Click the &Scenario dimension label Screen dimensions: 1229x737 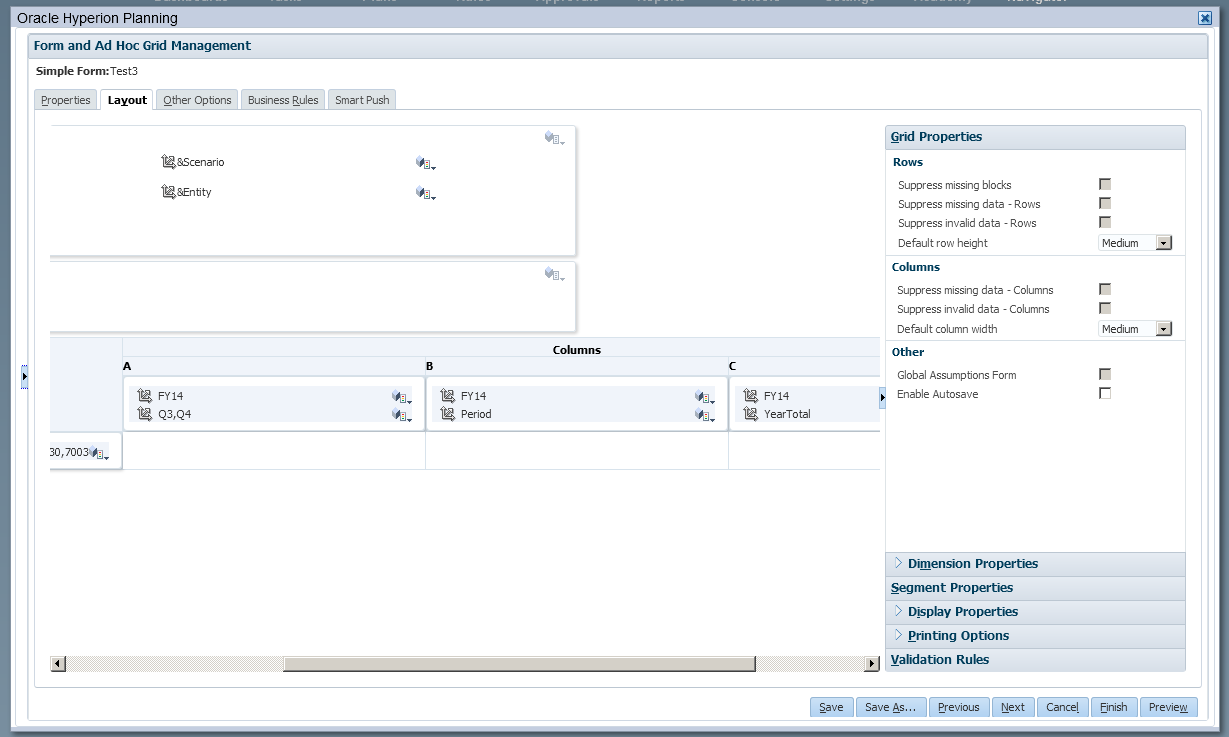pos(201,162)
